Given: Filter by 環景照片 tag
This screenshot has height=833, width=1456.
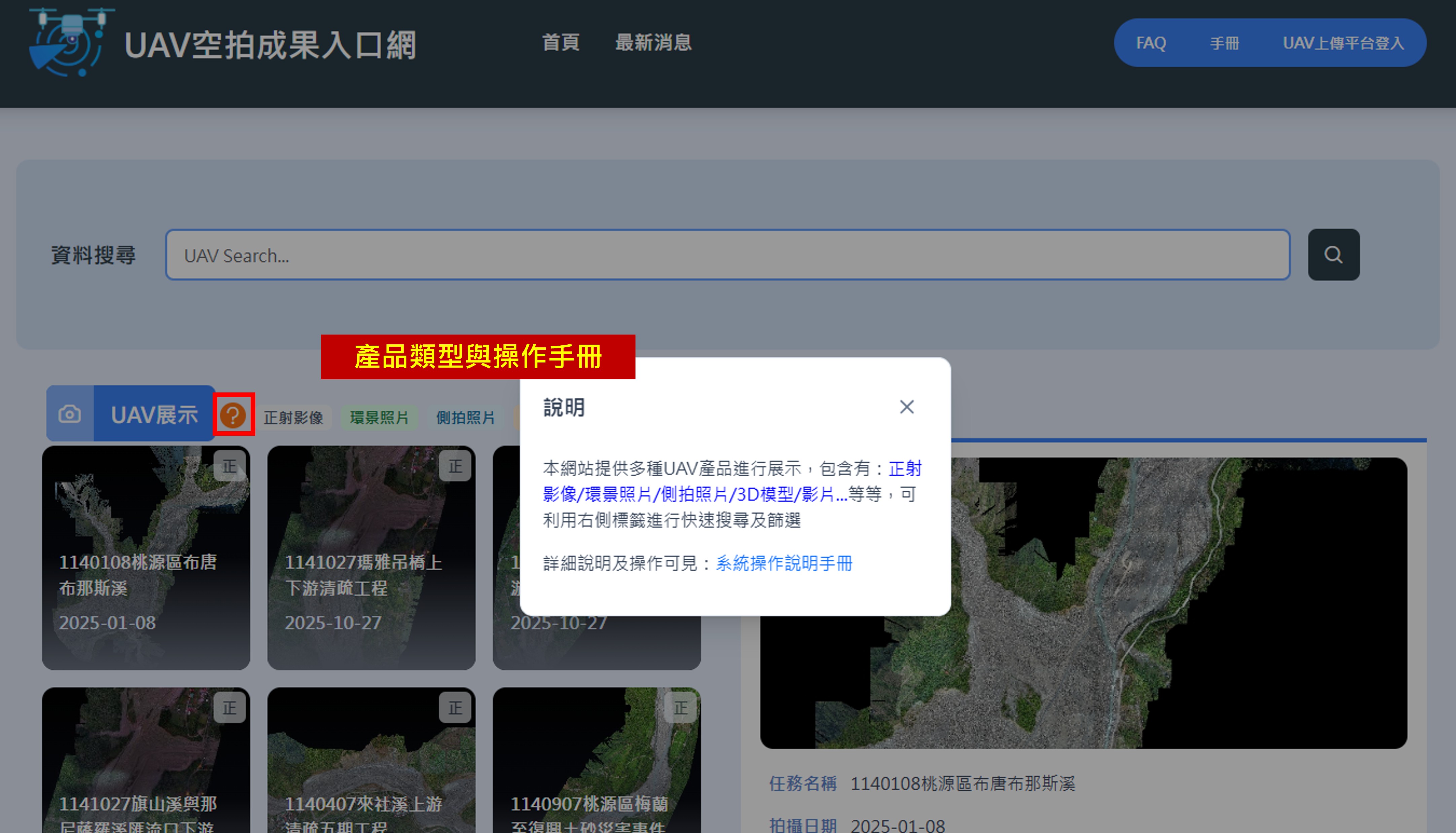Looking at the screenshot, I should click(379, 418).
